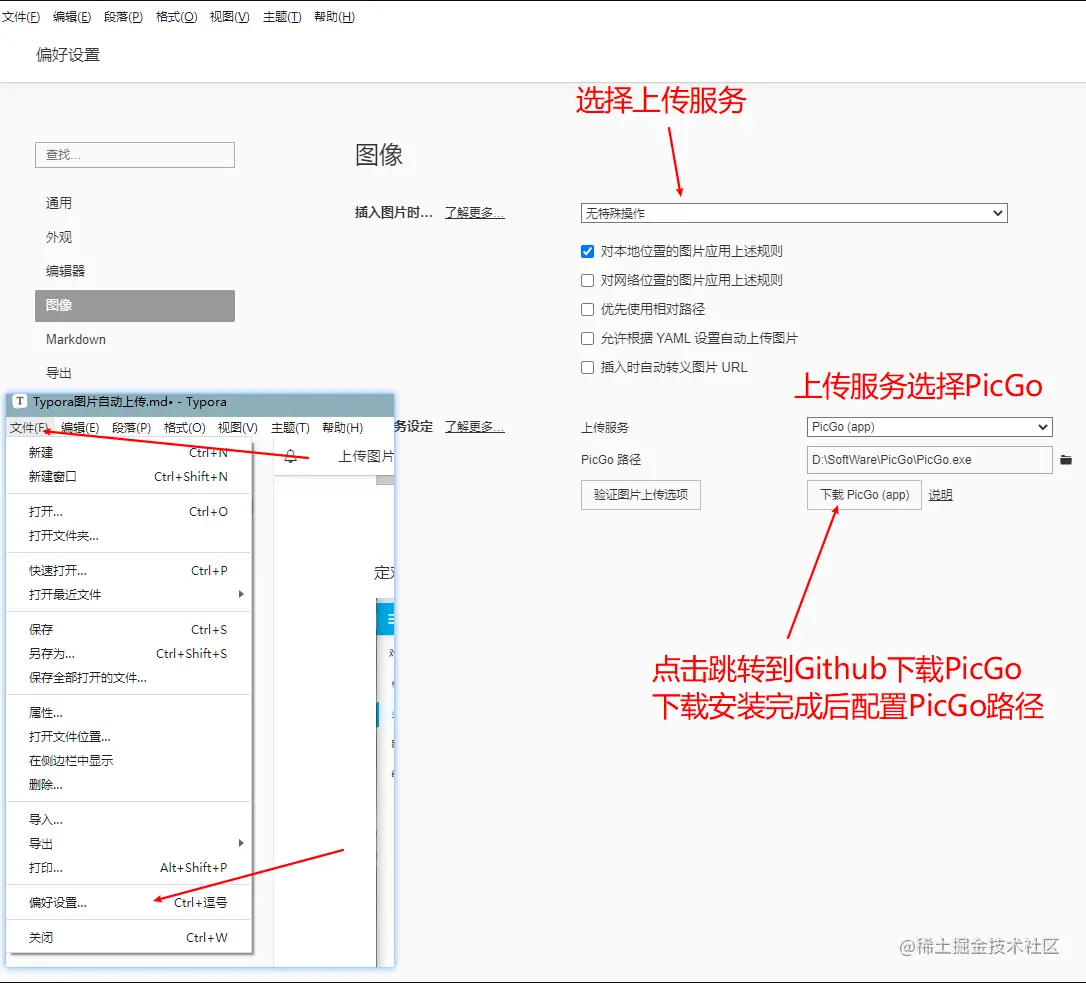Click the 查找 search field in preferences

point(134,155)
